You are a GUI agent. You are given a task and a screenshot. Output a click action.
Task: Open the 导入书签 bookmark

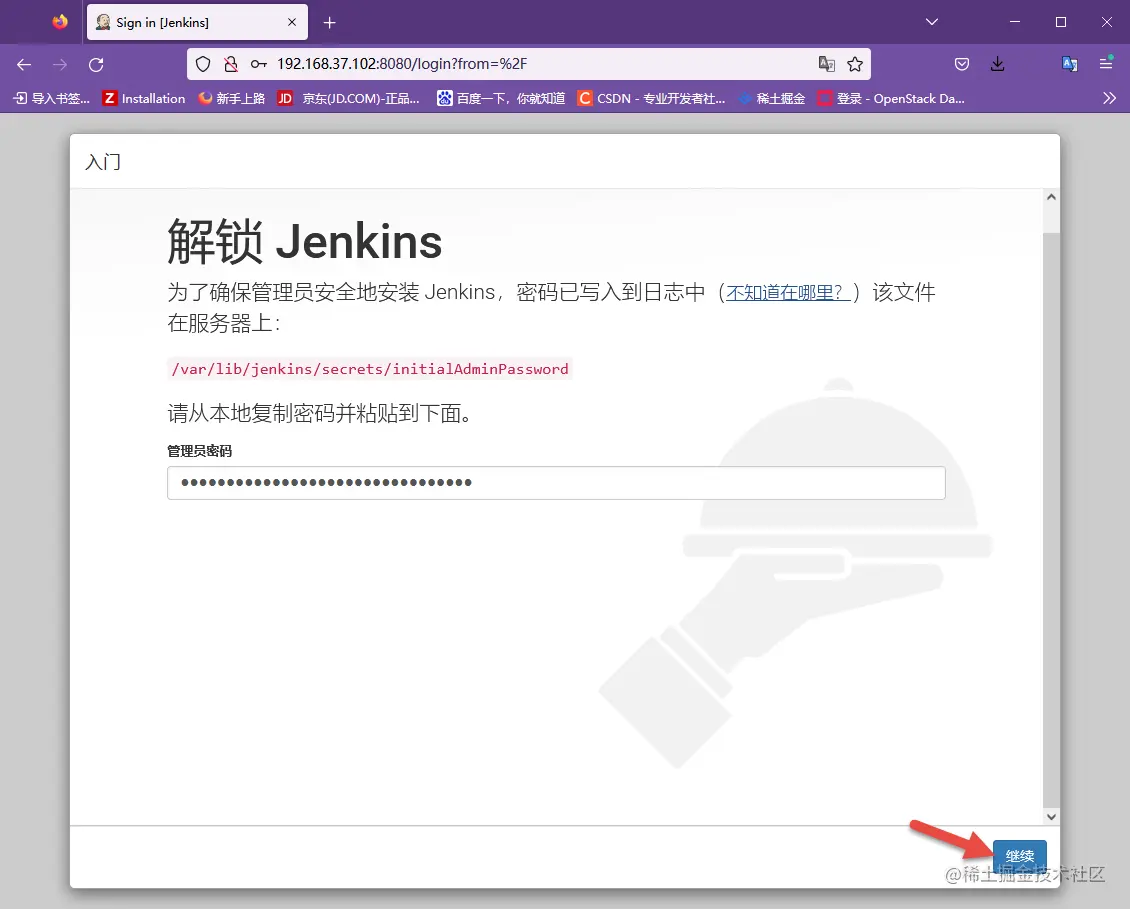[x=51, y=98]
